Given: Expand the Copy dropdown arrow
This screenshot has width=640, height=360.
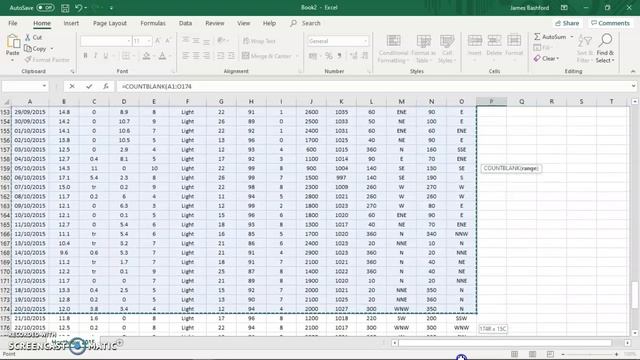Looking at the screenshot, I should tap(52, 49).
